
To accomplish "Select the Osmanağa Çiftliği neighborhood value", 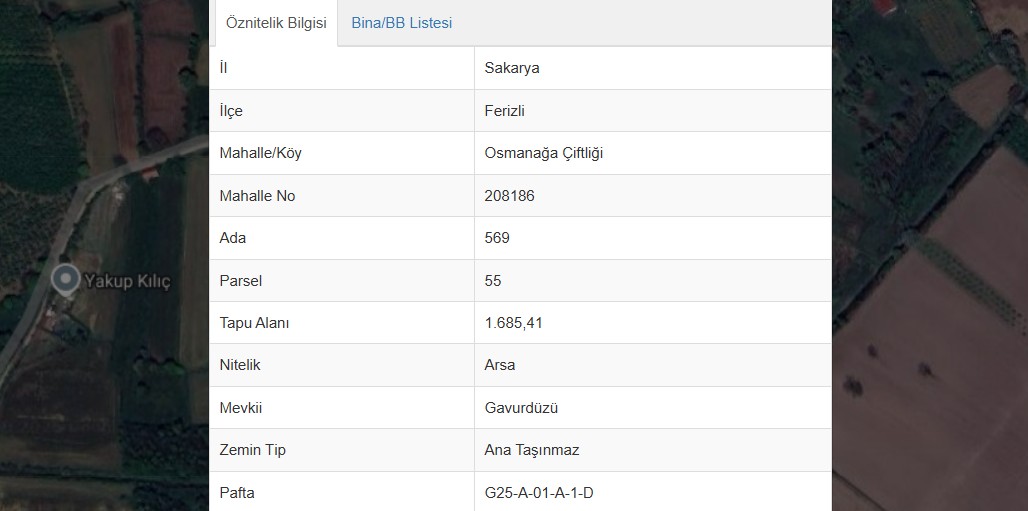I will [x=544, y=153].
